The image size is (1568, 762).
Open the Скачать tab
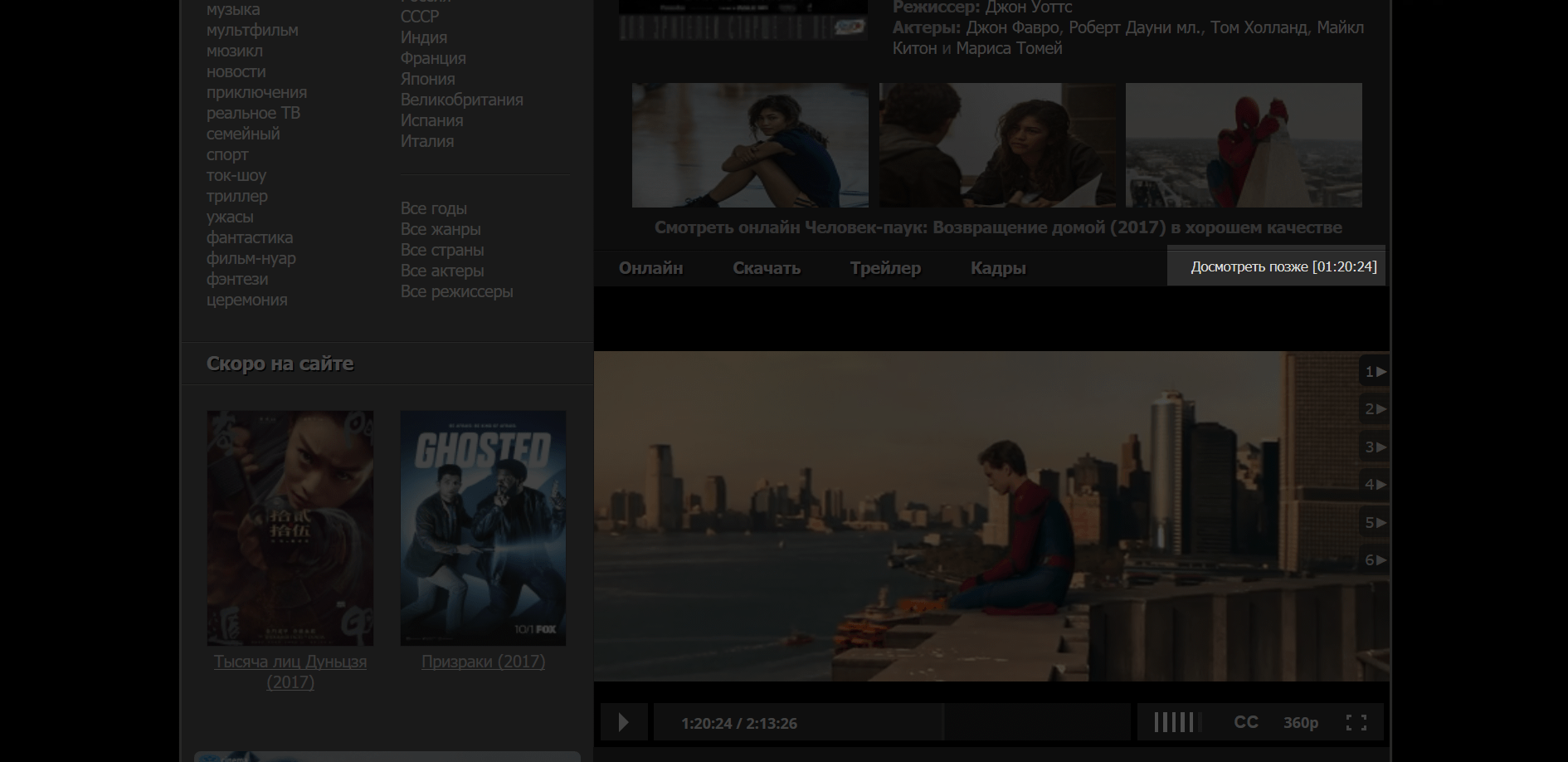[x=767, y=268]
